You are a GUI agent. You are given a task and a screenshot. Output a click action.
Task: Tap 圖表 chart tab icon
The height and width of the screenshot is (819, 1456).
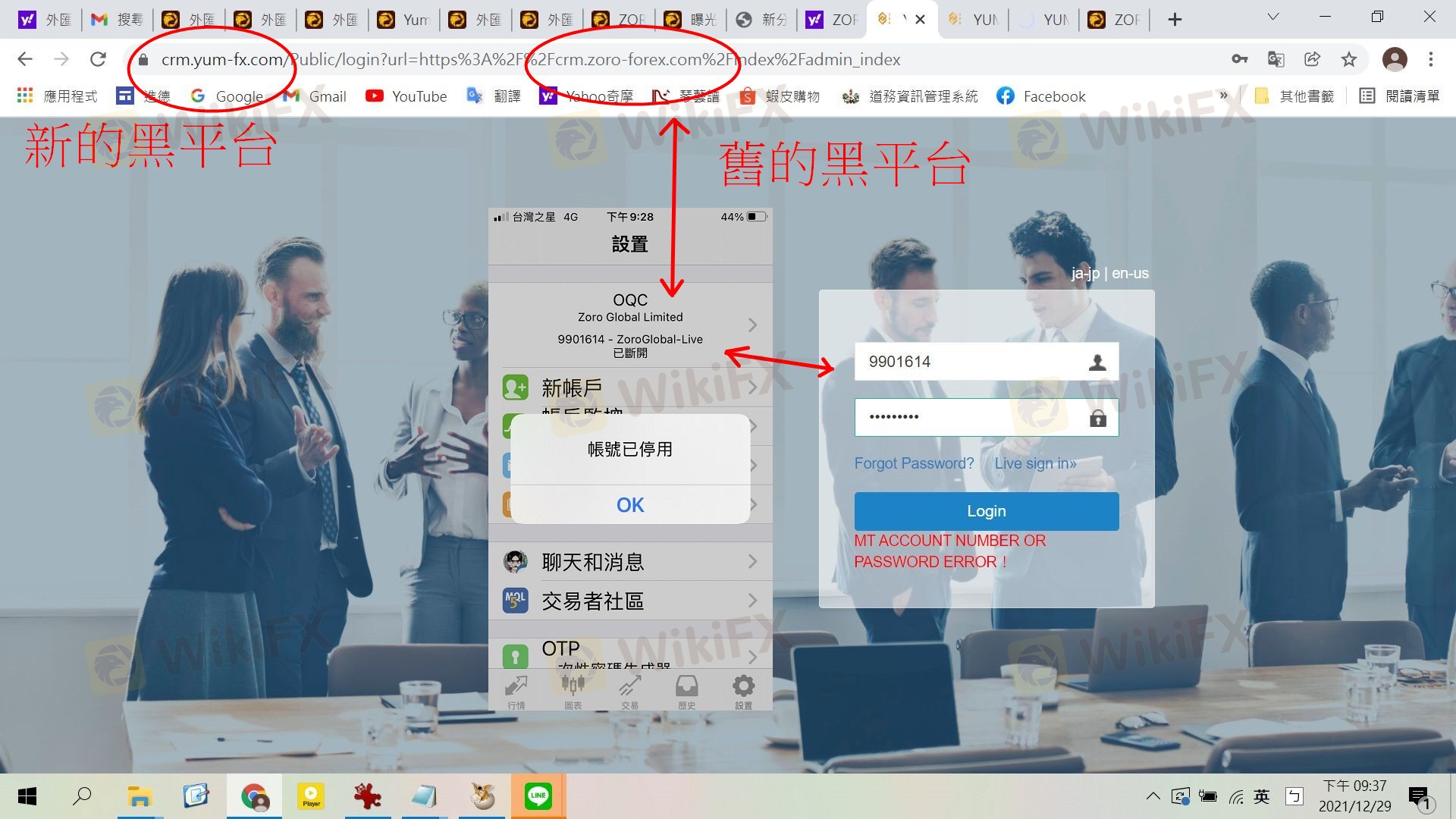click(x=573, y=692)
